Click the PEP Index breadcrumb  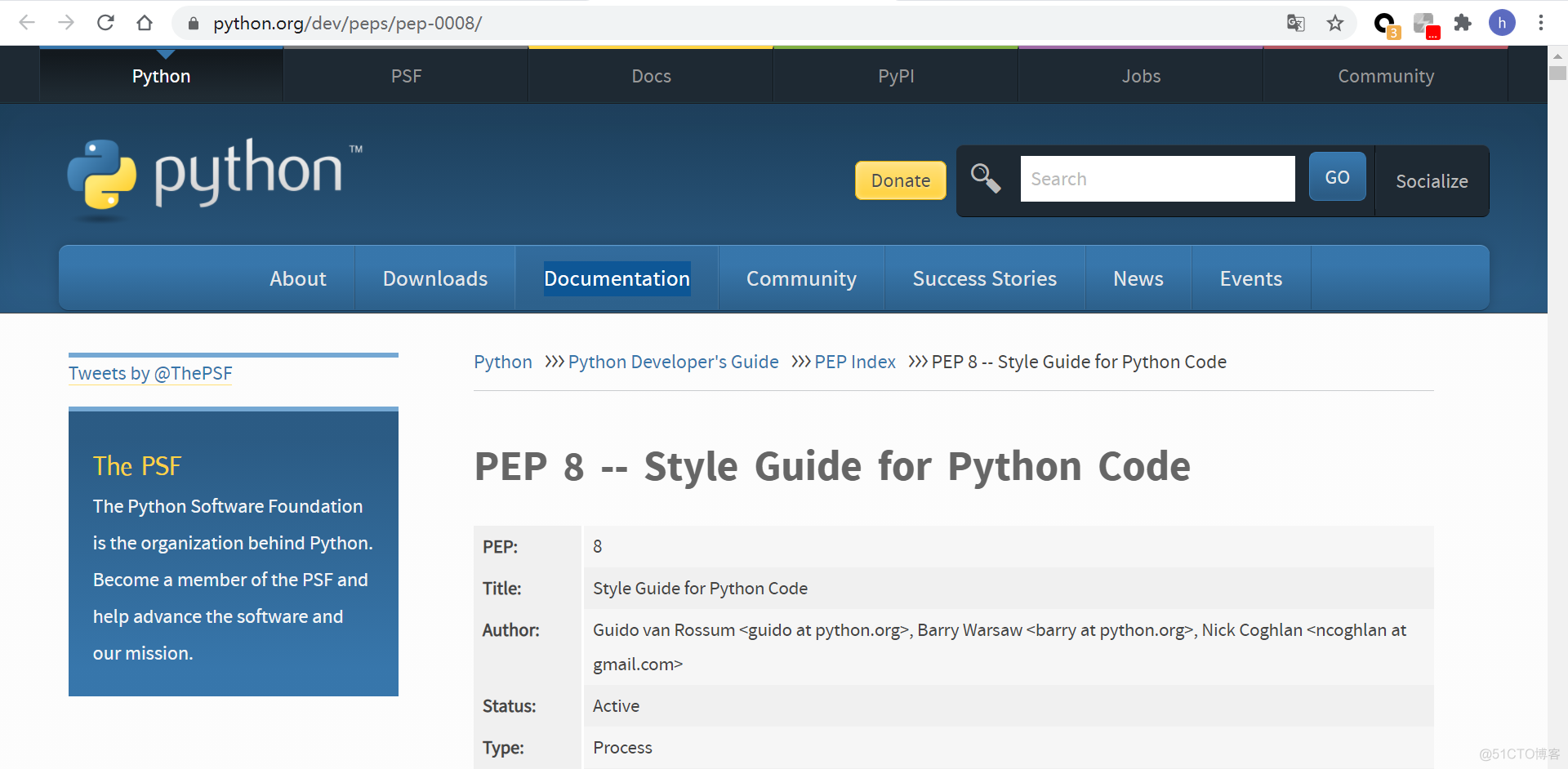click(855, 362)
